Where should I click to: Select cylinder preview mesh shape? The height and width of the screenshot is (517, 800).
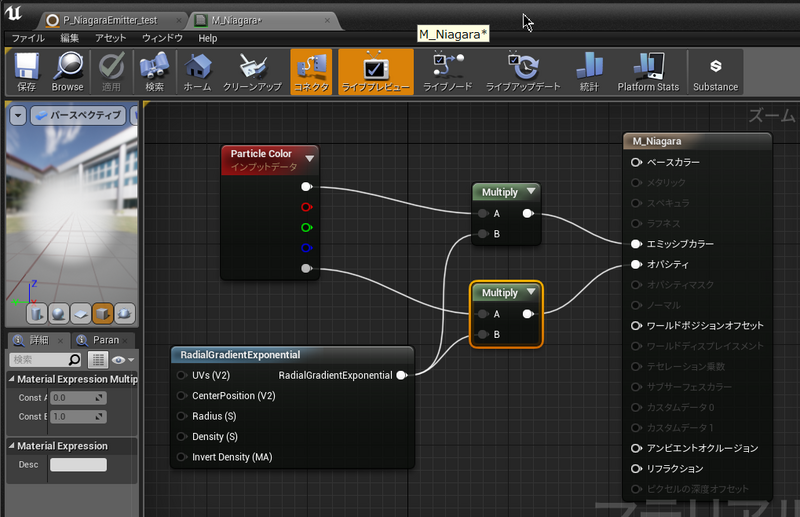pos(37,313)
